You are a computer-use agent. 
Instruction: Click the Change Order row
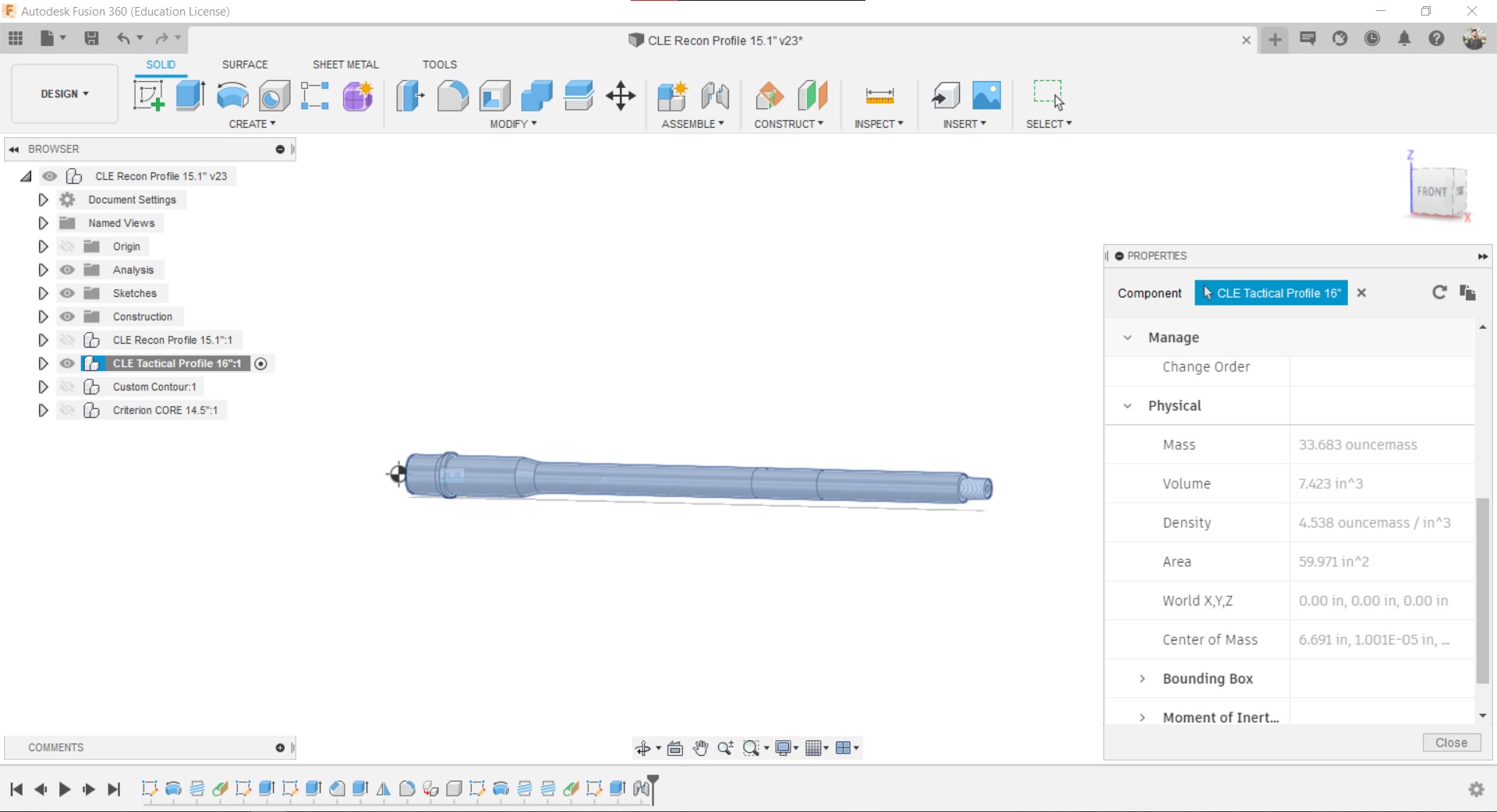[1290, 367]
